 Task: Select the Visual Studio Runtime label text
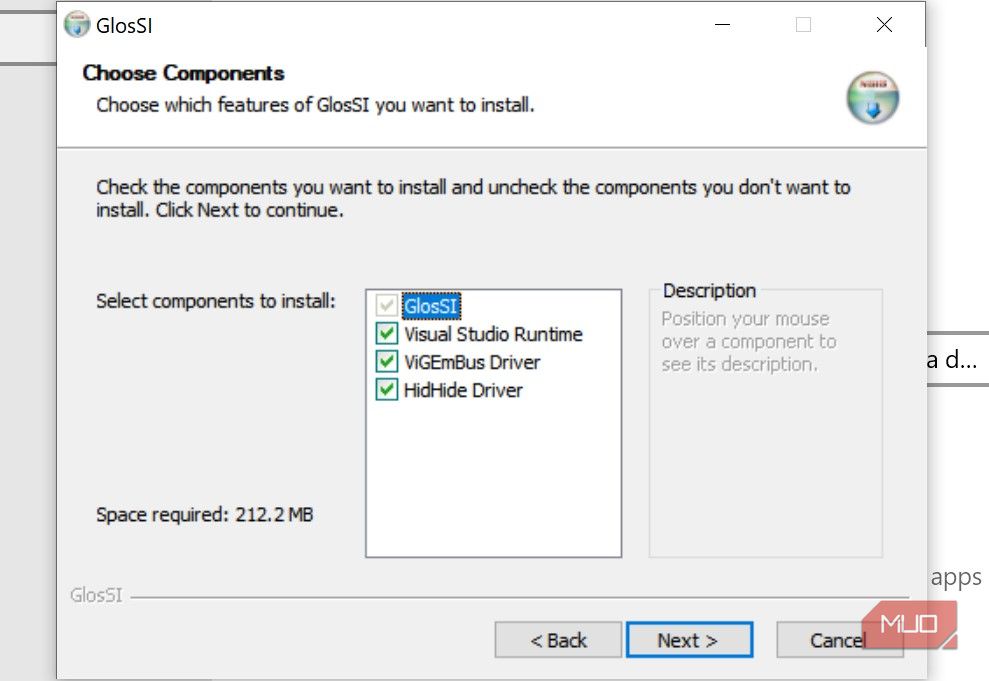coord(493,334)
